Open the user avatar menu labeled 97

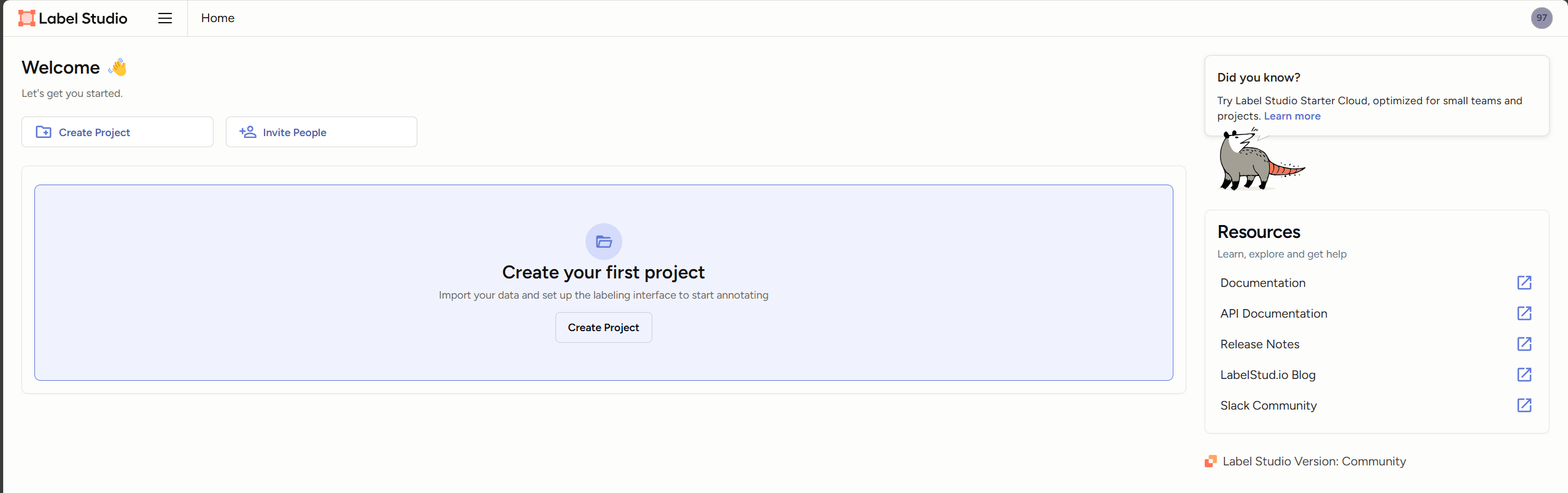click(x=1542, y=18)
